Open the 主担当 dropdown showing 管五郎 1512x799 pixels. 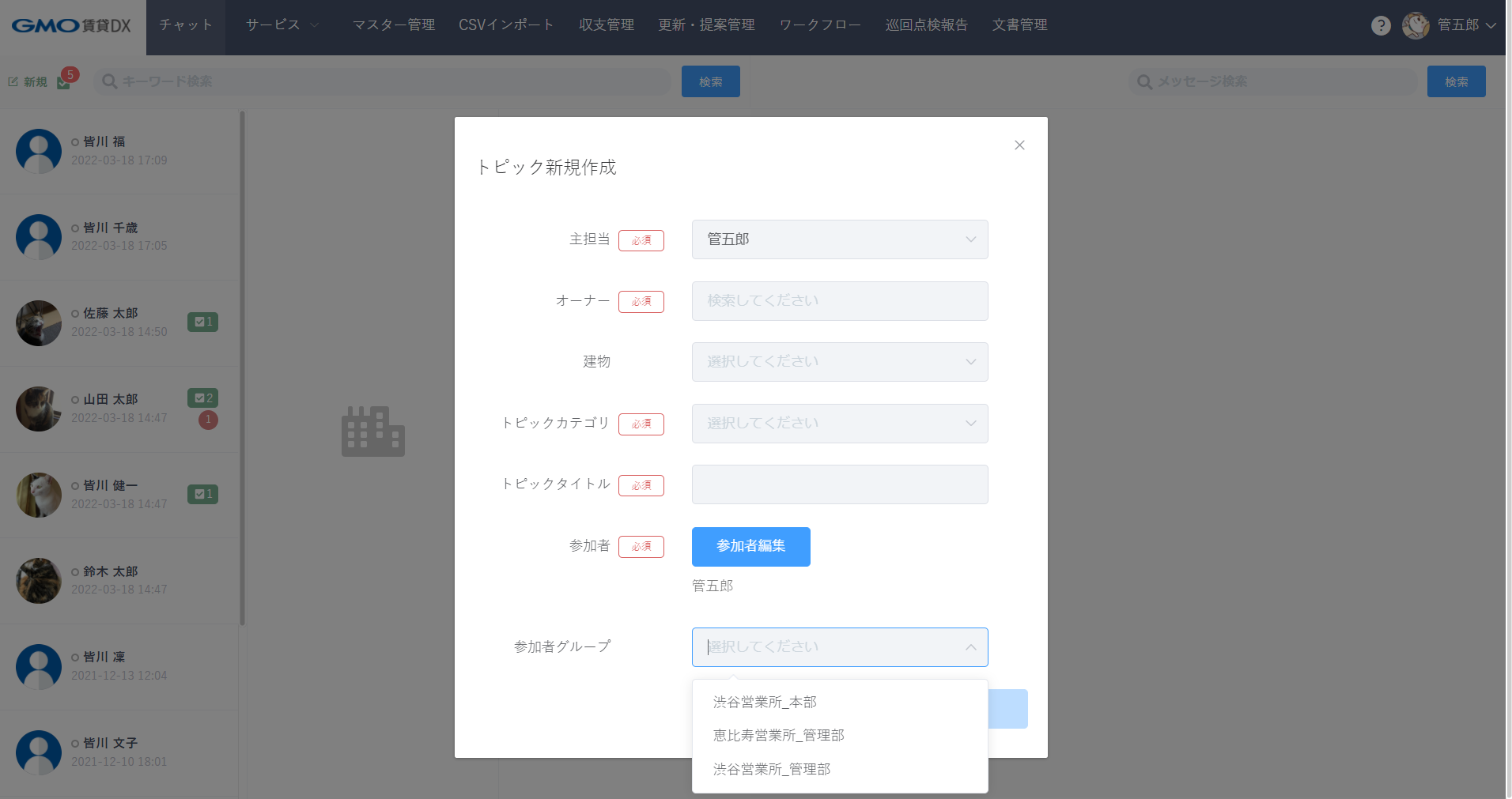(839, 239)
